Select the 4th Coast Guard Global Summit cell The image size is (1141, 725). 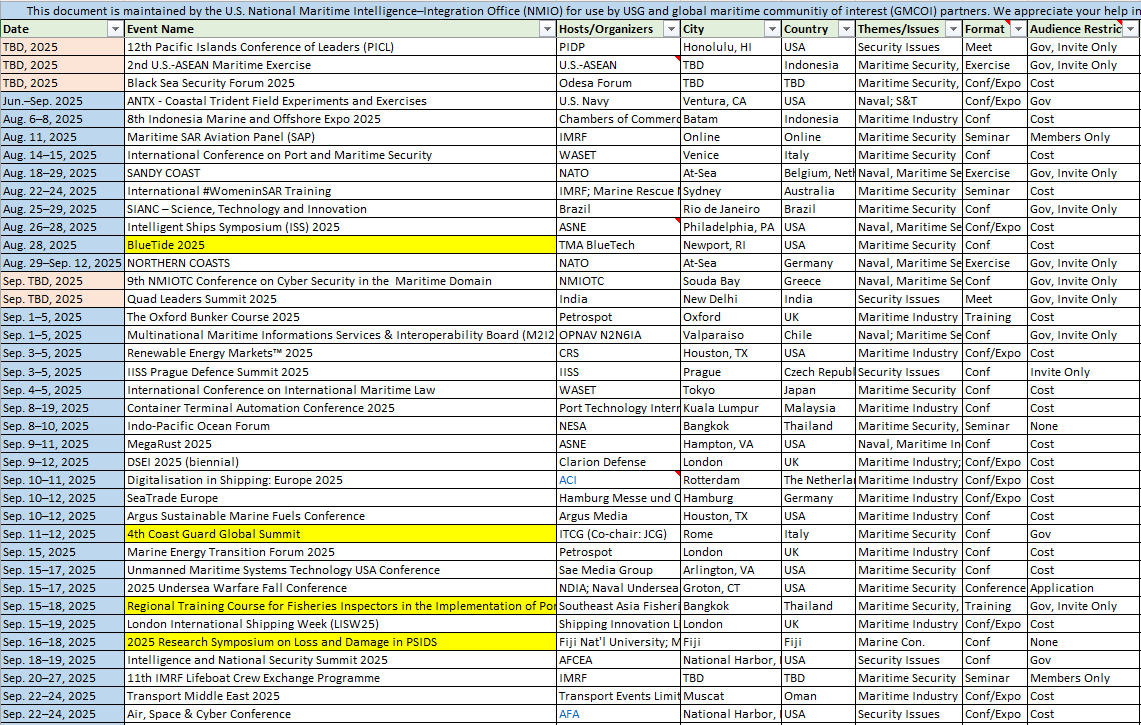tap(341, 534)
